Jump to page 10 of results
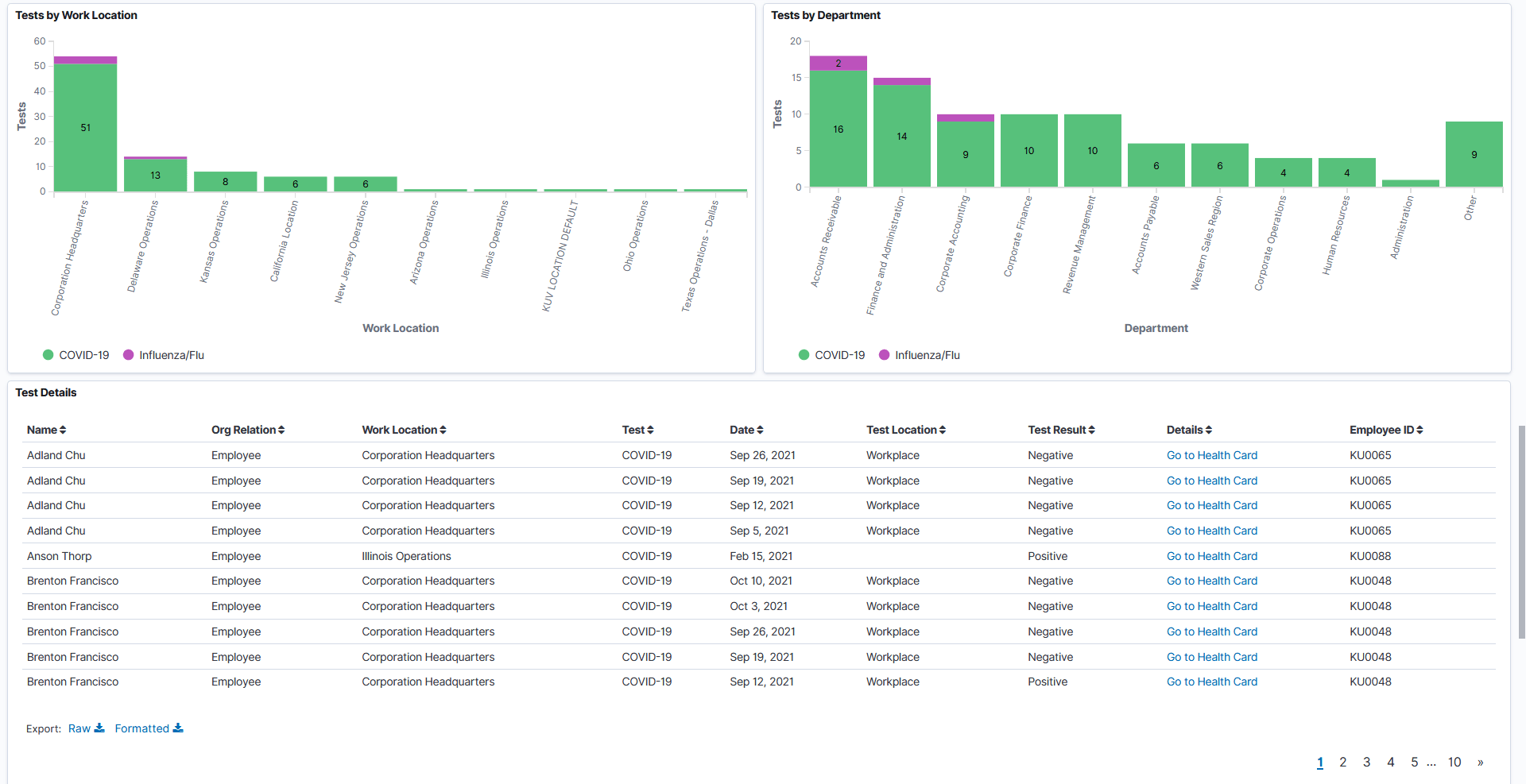 click(x=1454, y=762)
